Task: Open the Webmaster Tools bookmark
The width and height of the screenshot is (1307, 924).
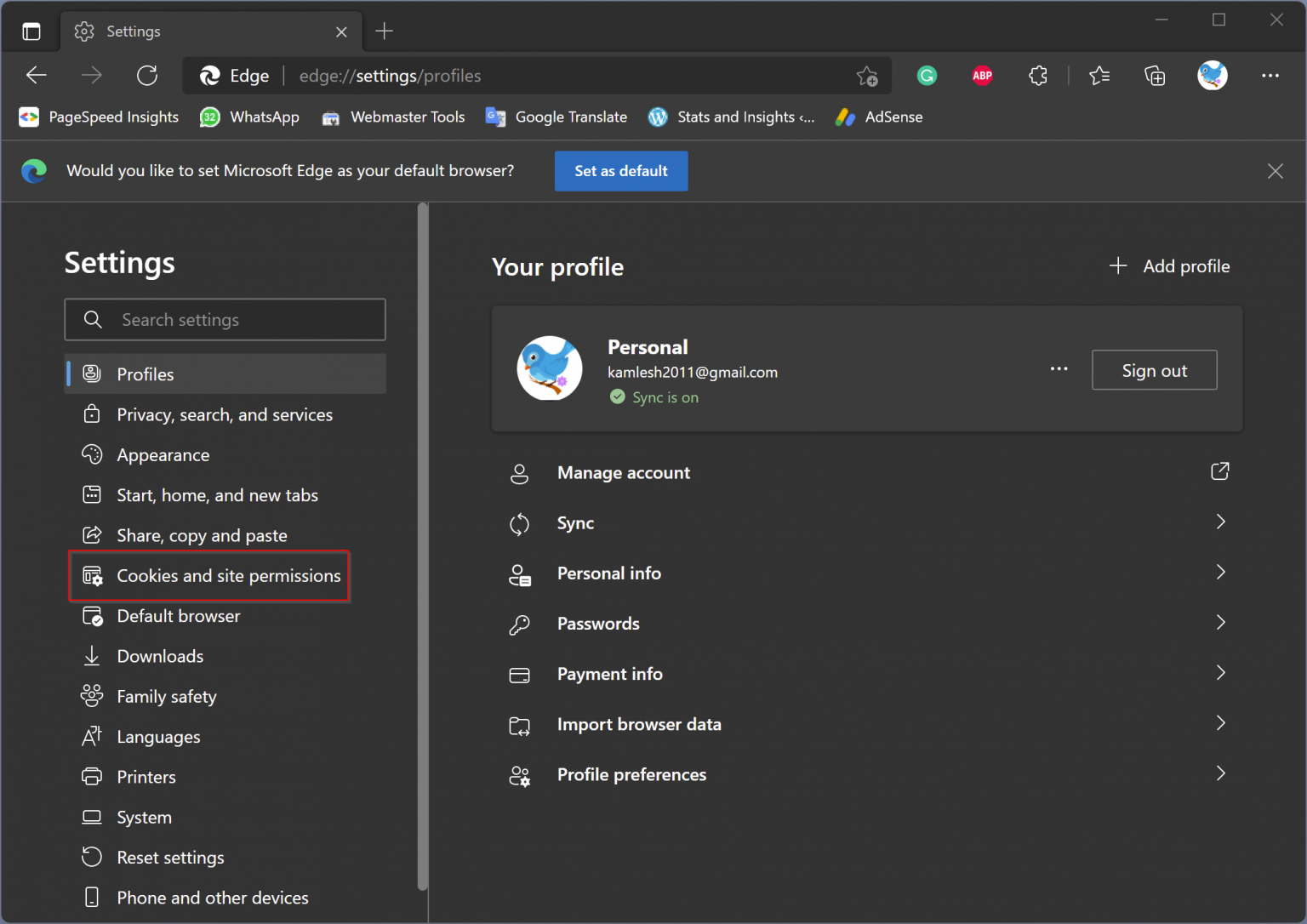Action: pyautogui.click(x=393, y=117)
